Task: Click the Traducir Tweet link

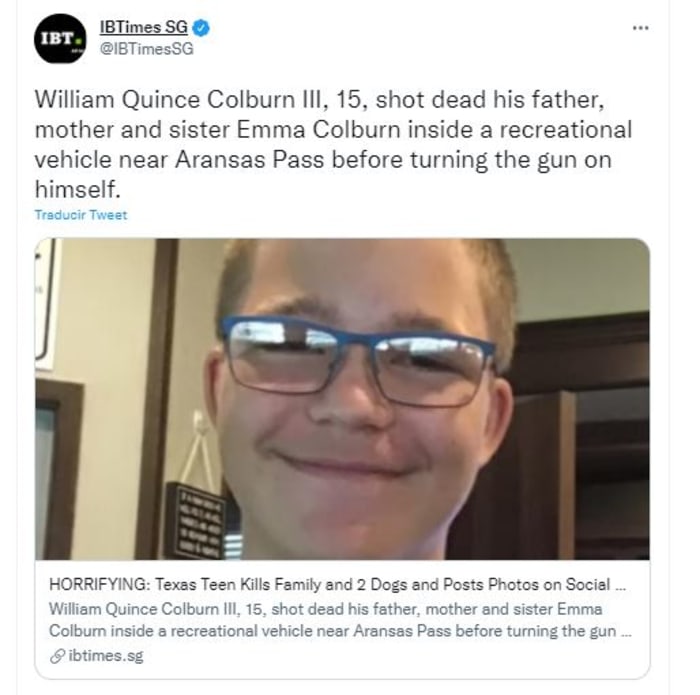Action: (81, 215)
